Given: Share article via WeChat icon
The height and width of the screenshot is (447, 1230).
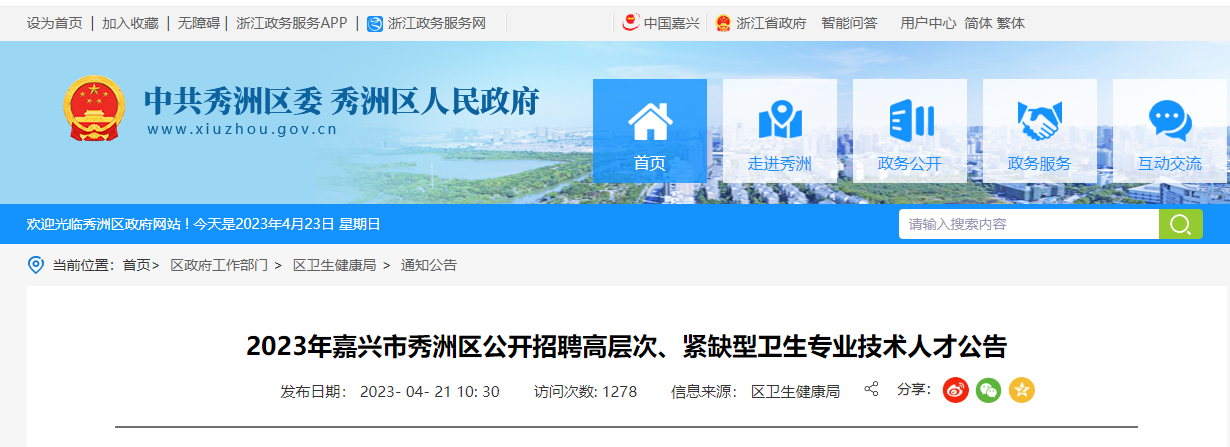Looking at the screenshot, I should (988, 390).
